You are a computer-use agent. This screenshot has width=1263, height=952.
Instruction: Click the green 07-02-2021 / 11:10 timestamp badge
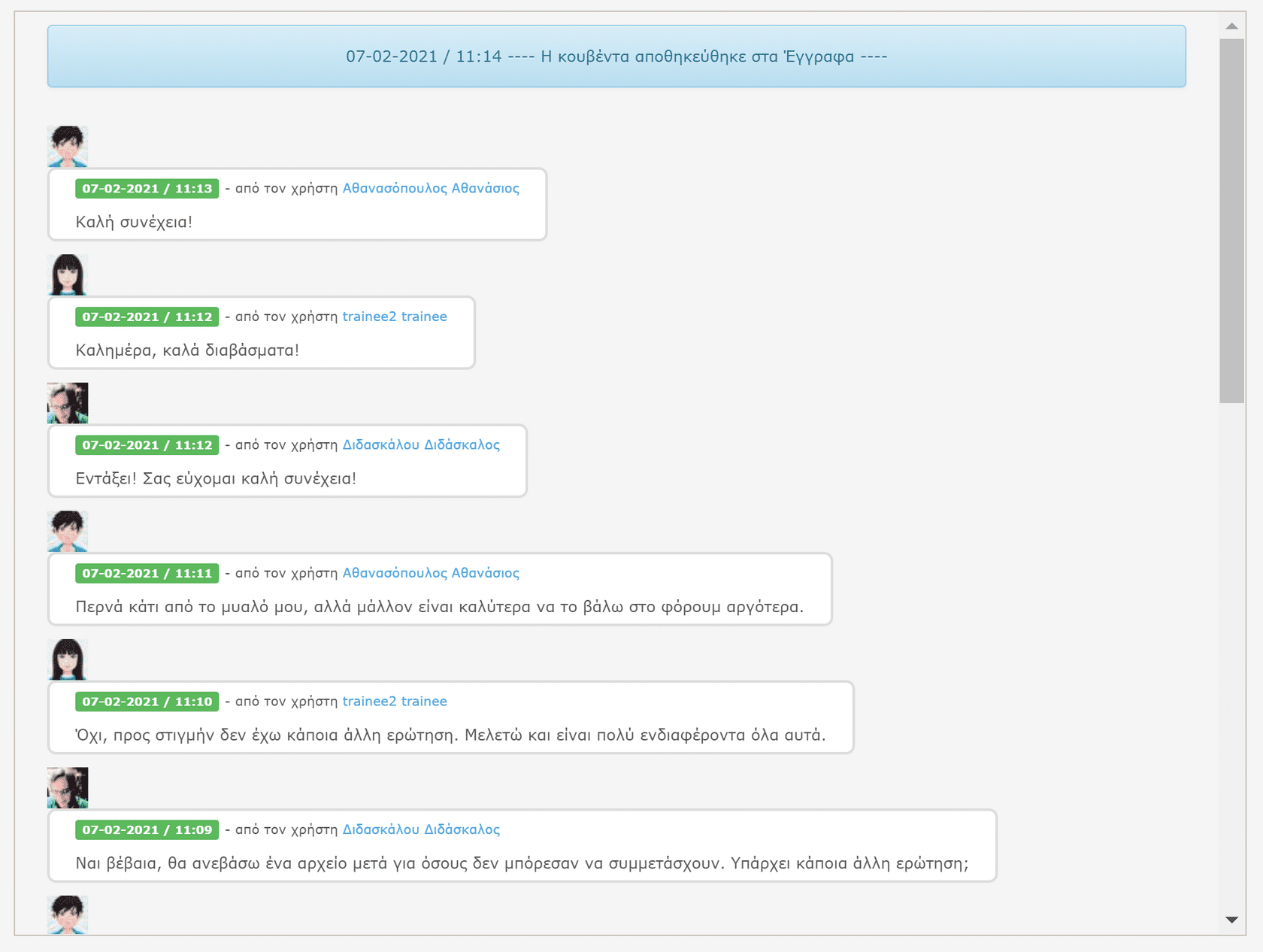point(147,702)
